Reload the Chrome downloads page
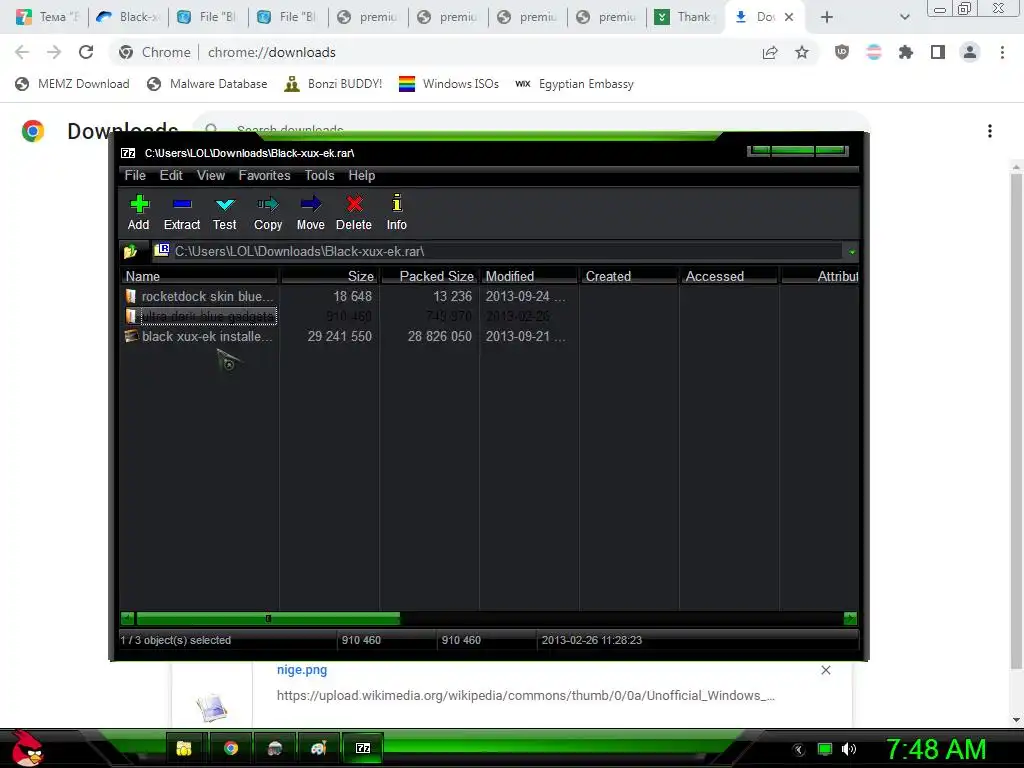The height and width of the screenshot is (768, 1024). pos(86,52)
